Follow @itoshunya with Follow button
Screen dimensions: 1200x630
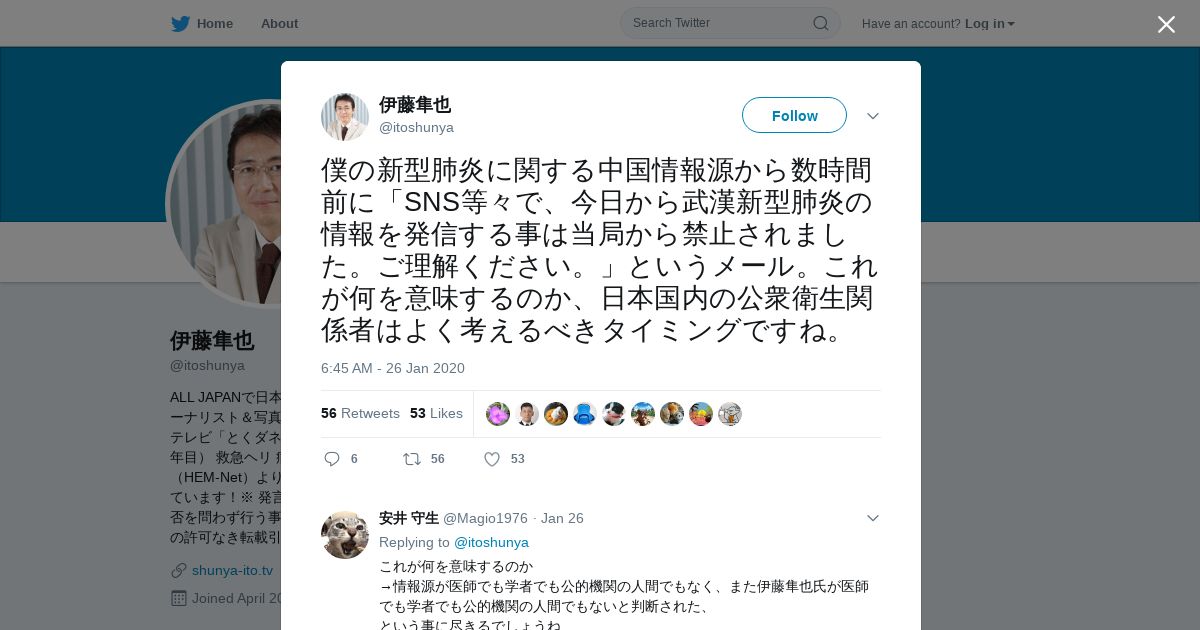[x=794, y=115]
